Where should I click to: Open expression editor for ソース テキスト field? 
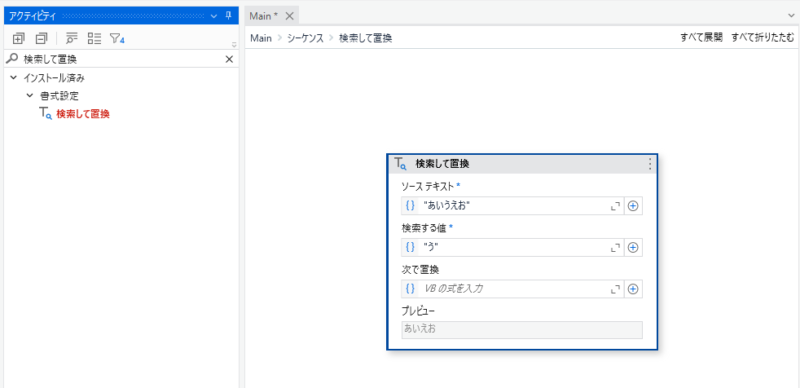615,206
